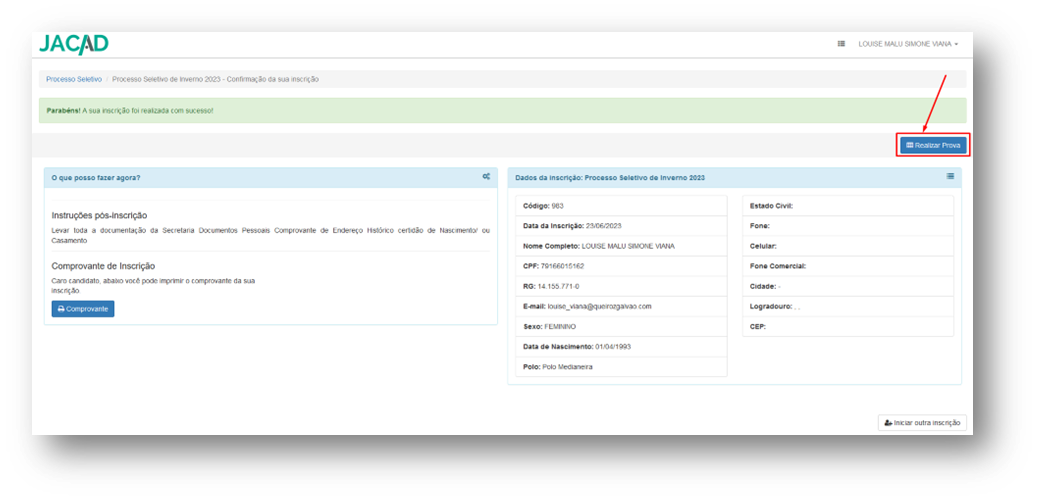The width and height of the screenshot is (1038, 500).
Task: Click the JACAD logo
Action: (x=73, y=44)
